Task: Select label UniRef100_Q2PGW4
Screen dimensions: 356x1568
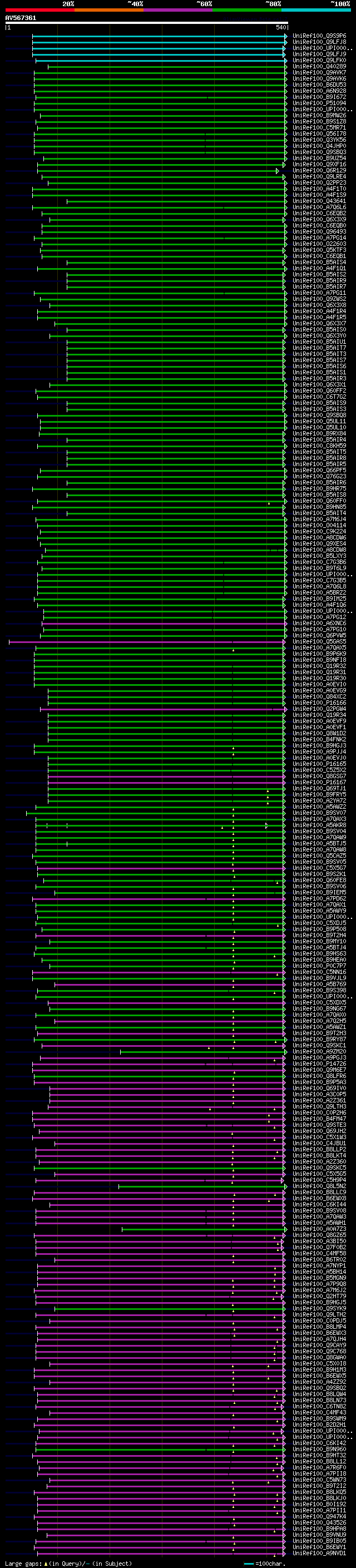Action: 319,709
